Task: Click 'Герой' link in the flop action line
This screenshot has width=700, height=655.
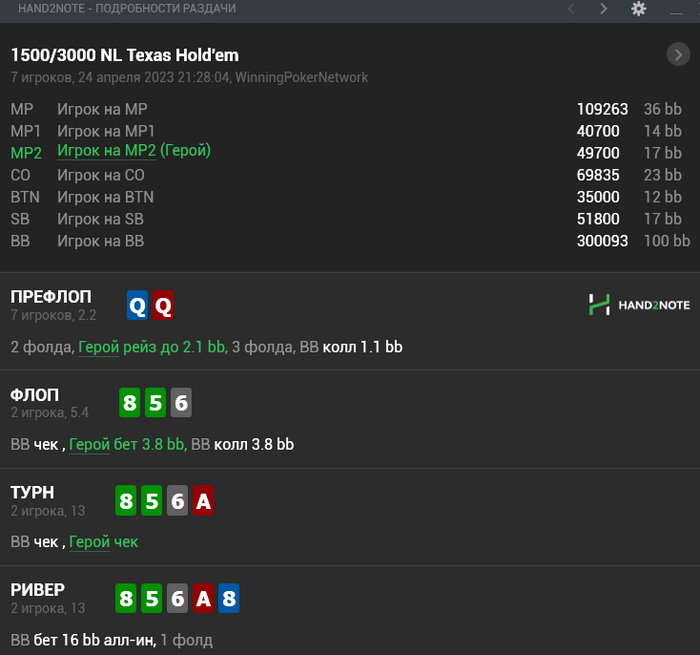Action: coord(89,444)
